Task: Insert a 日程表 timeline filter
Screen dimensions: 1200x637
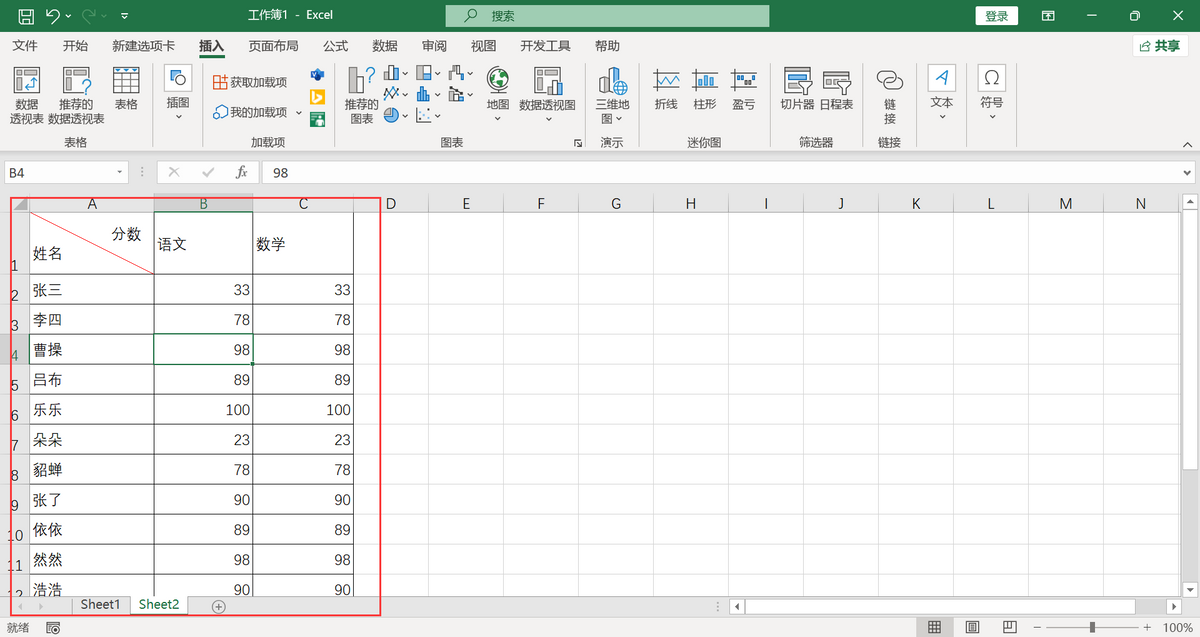Action: coord(836,88)
